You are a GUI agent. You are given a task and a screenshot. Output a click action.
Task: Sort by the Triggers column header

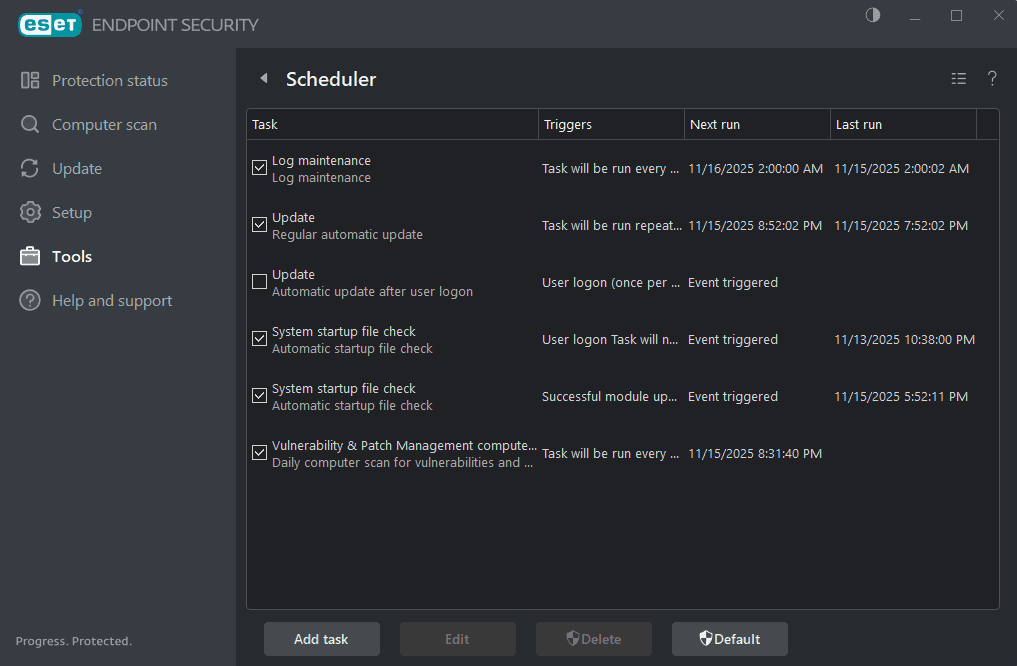point(611,124)
